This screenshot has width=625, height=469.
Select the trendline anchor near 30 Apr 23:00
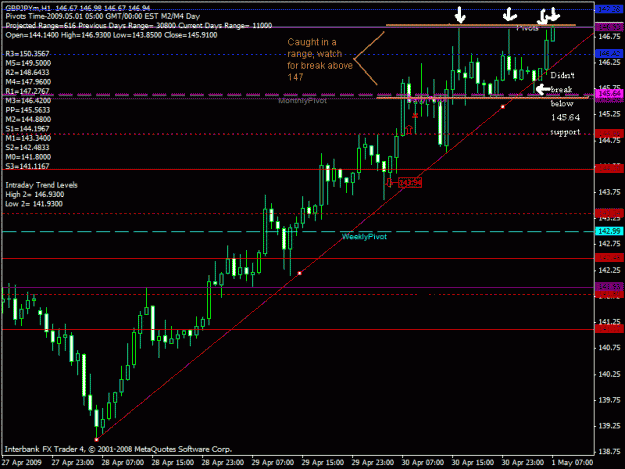[x=503, y=106]
